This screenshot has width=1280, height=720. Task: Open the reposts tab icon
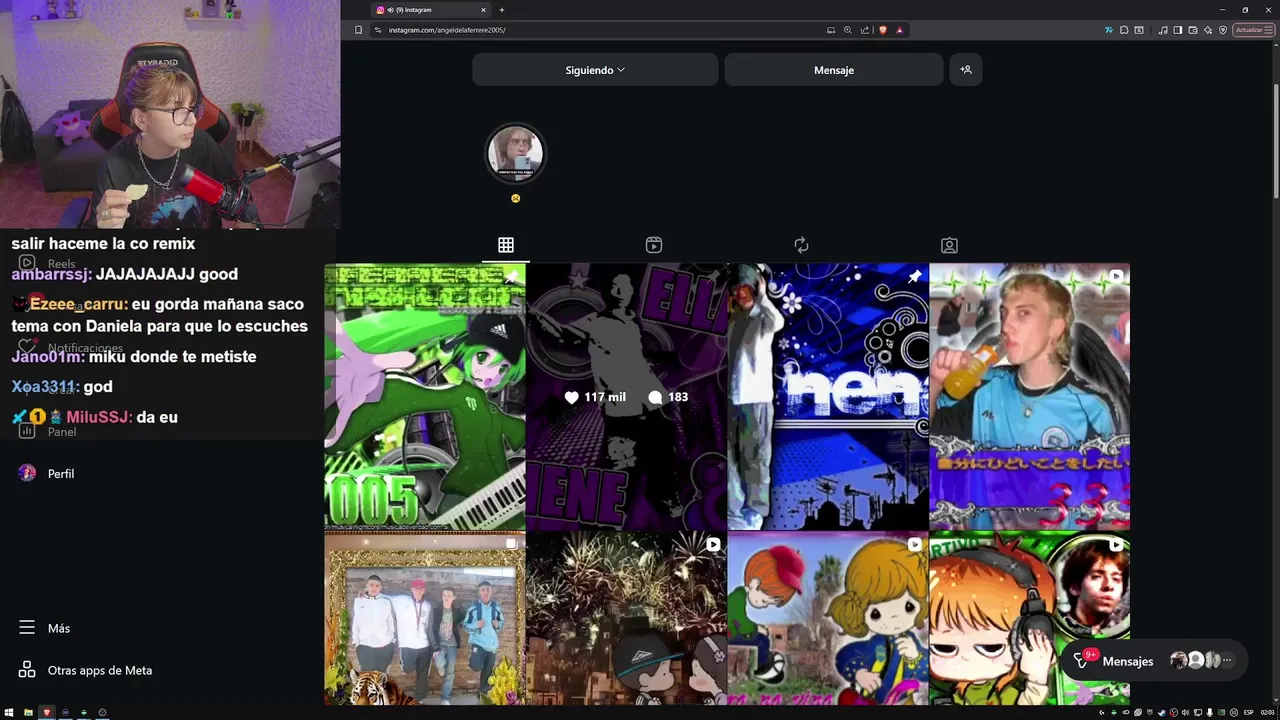point(801,245)
